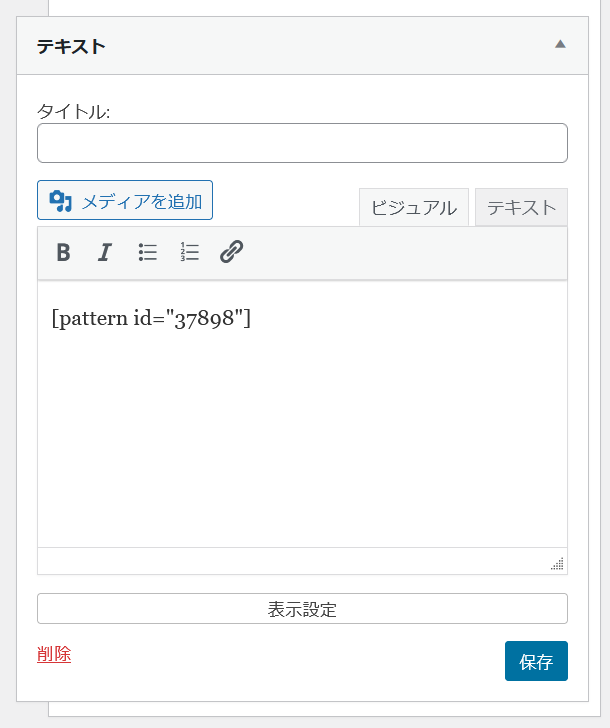Save the widget with 保存
This screenshot has height=728, width=610.
536,661
